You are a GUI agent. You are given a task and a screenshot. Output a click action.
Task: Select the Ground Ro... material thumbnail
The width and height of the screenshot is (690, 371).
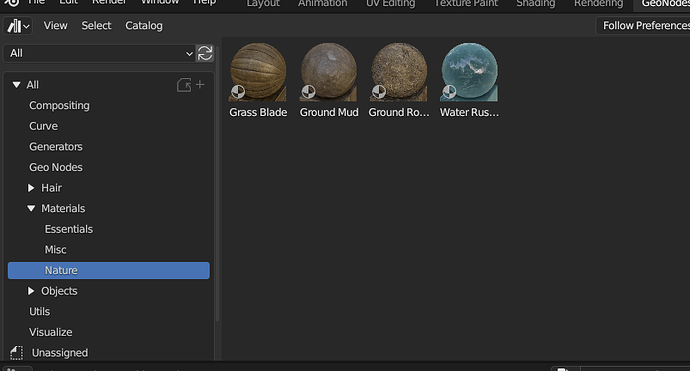(399, 72)
